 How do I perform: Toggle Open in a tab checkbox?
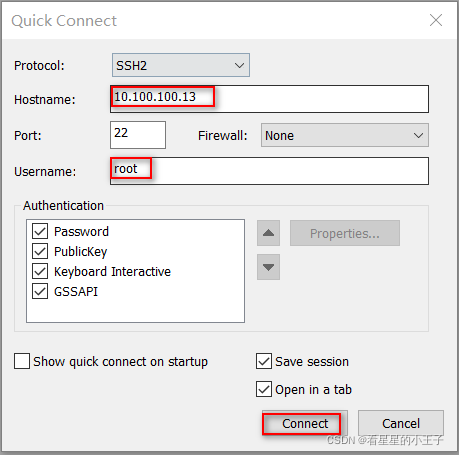tap(264, 389)
